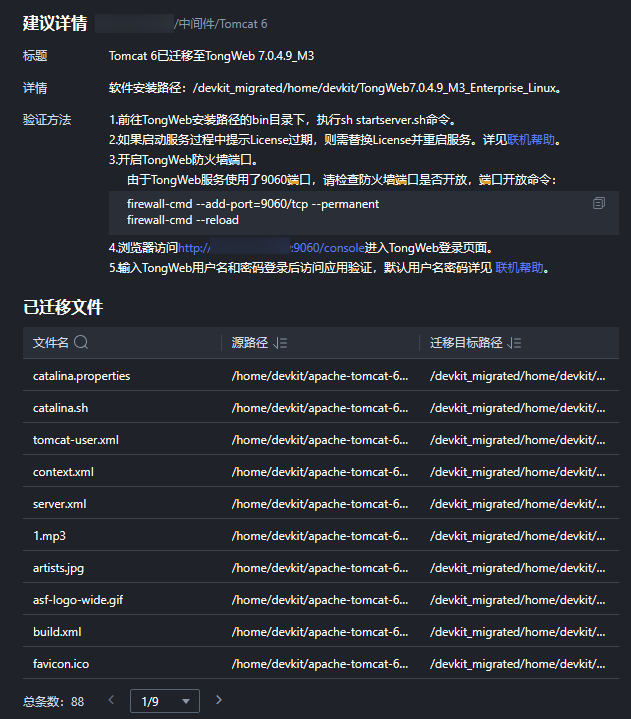Screen dimensions: 631x719
Task: Click source path of server.xml row
Action: tap(320, 504)
